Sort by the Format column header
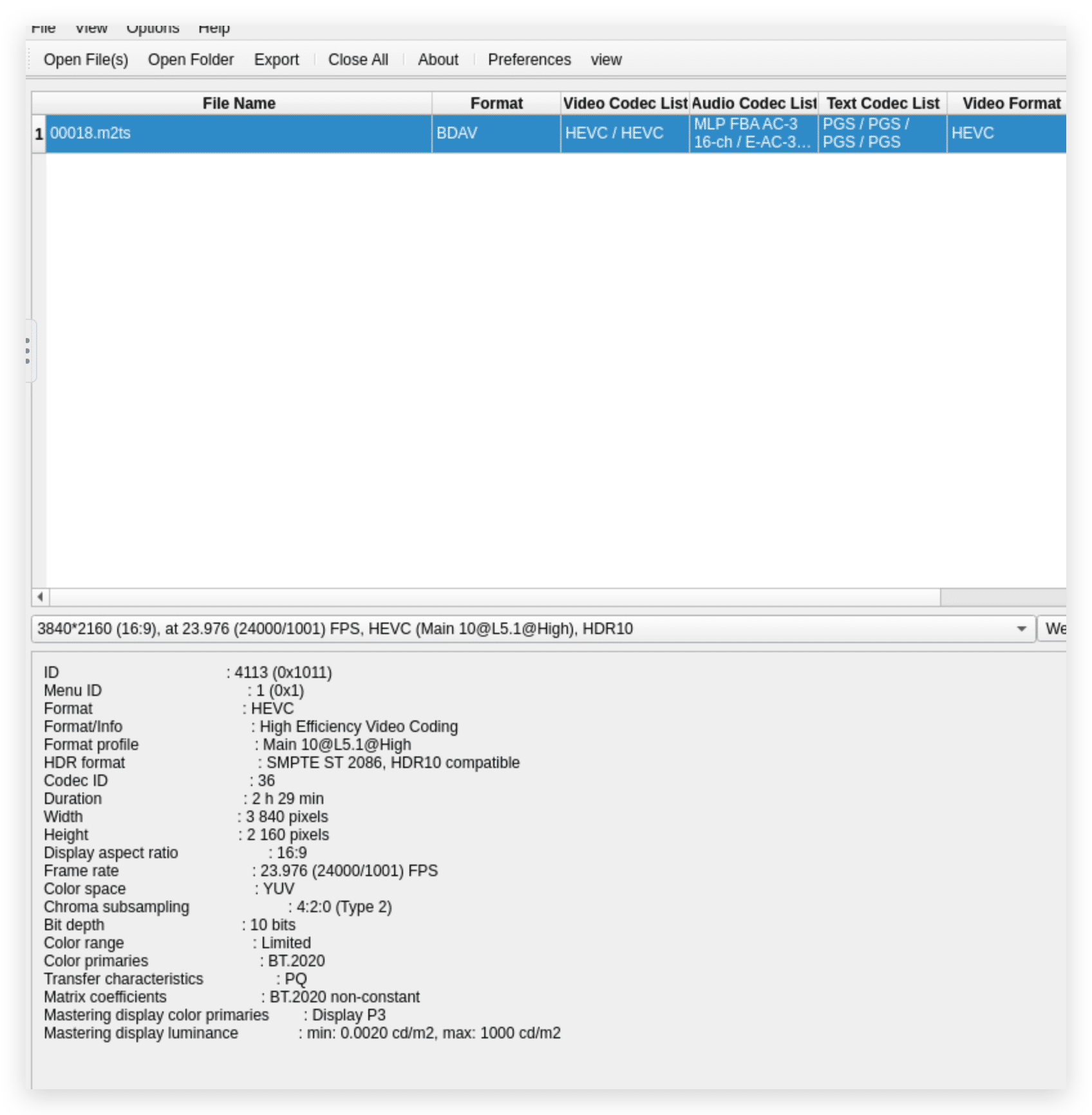Viewport: 1092px width, 1115px height. (x=496, y=103)
